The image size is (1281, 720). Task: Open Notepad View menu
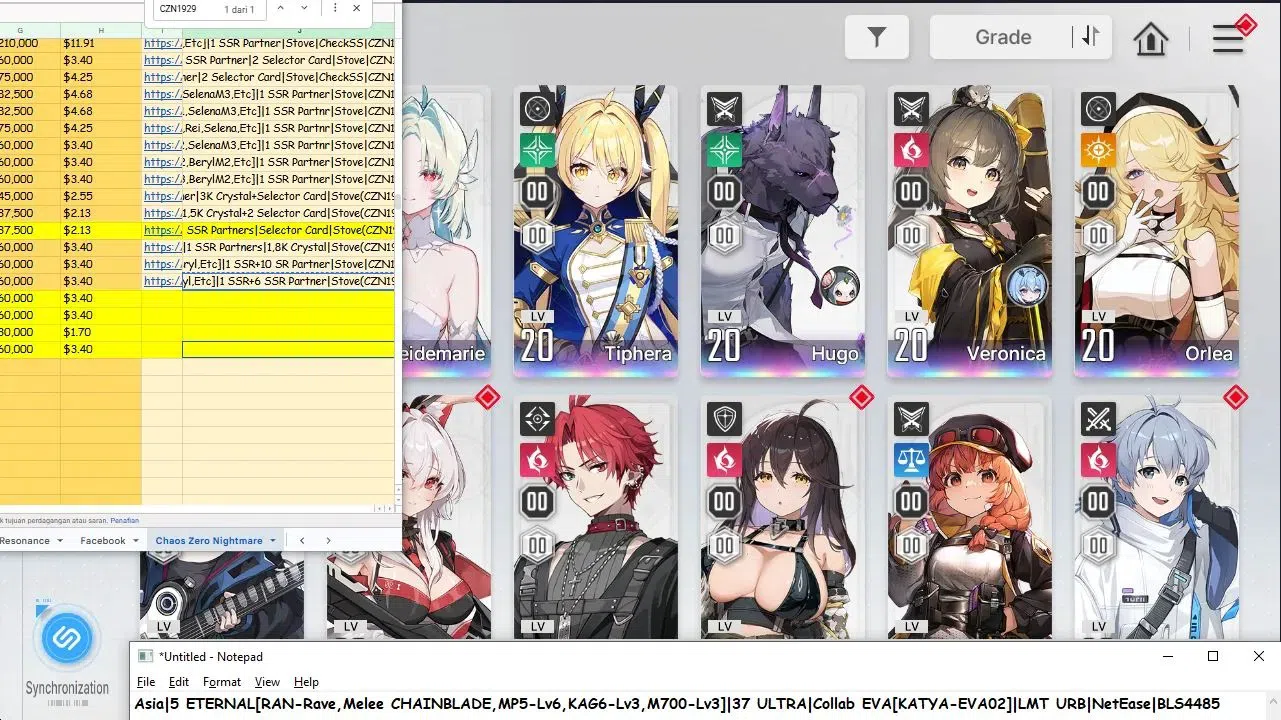tap(267, 682)
